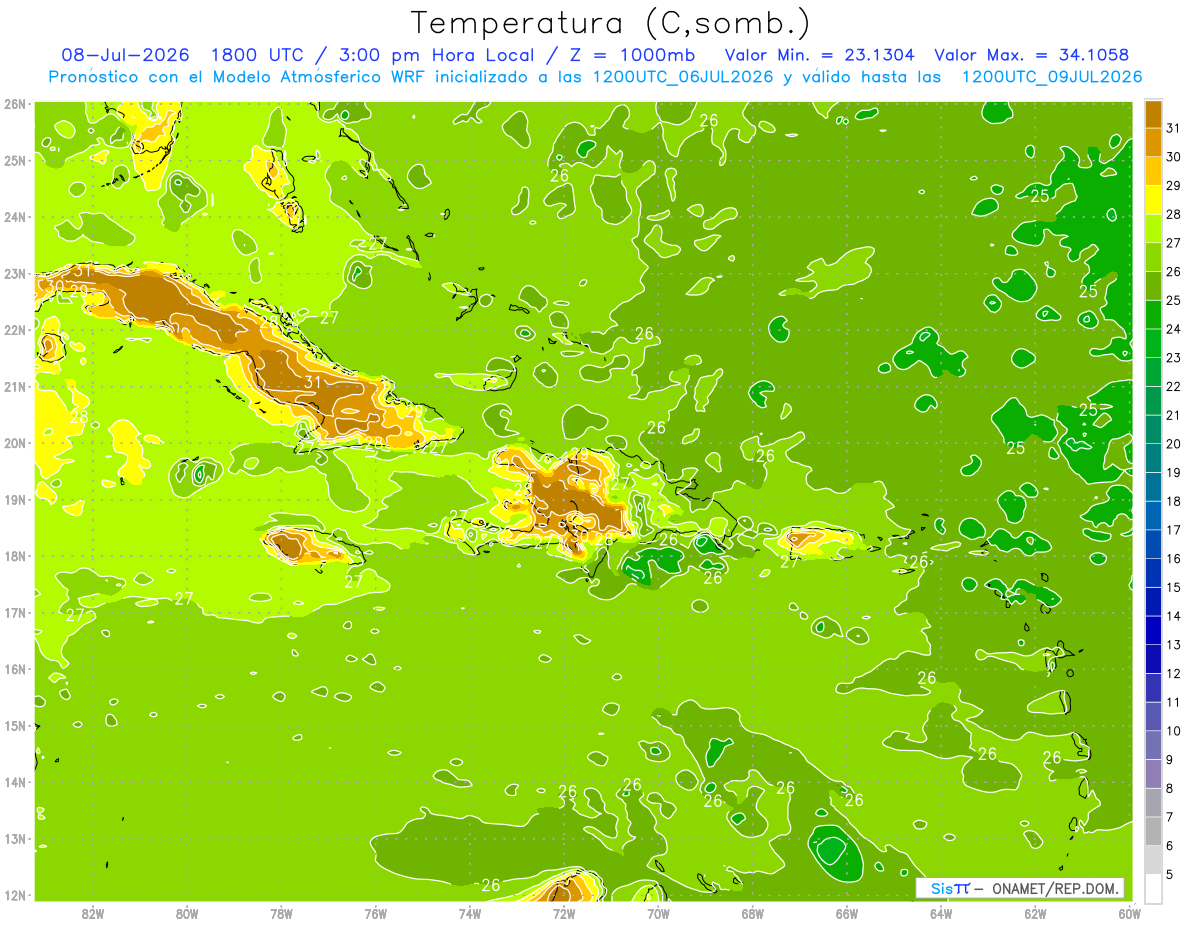
Task: Click the 'Valor Min. = 23.1304' readout
Action: pyautogui.click(x=819, y=55)
